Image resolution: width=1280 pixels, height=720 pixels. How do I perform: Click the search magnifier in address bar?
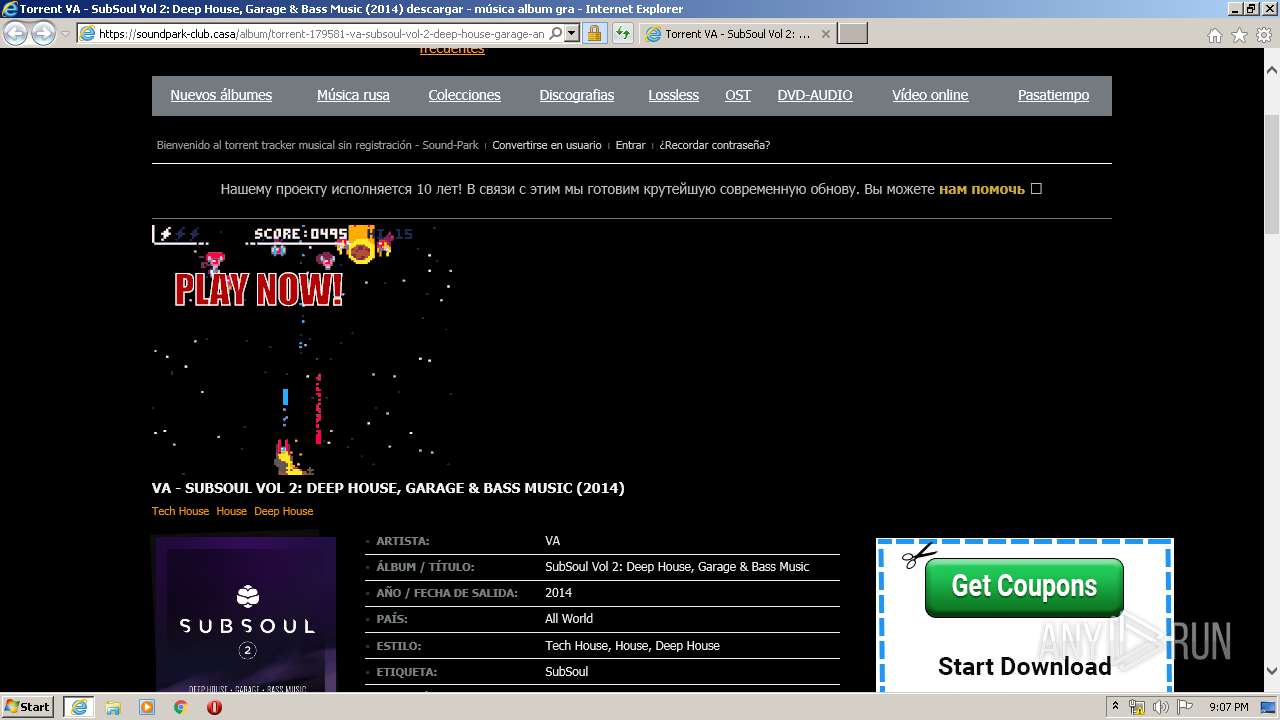click(x=557, y=33)
